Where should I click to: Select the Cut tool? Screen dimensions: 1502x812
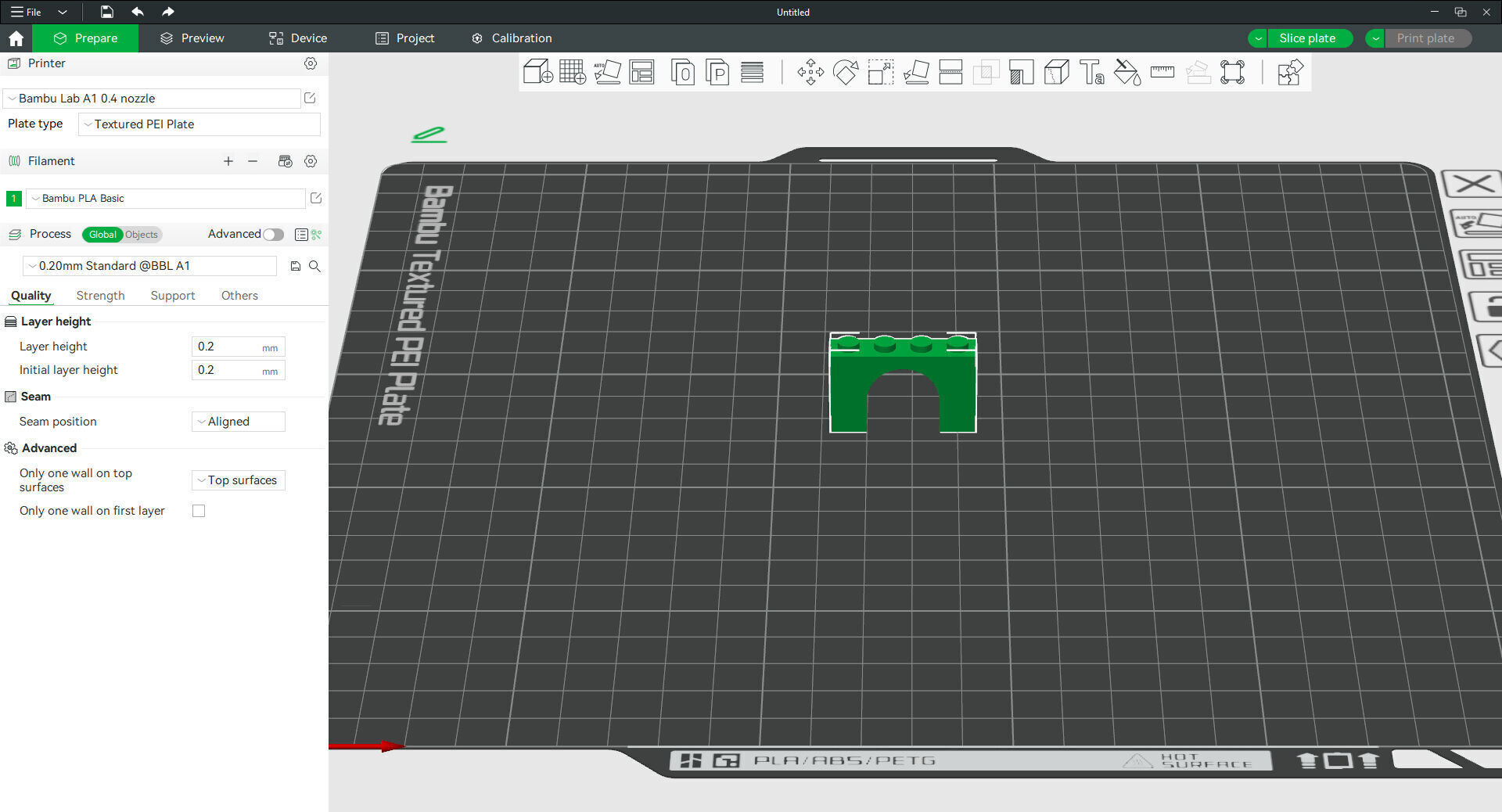pyautogui.click(x=950, y=72)
